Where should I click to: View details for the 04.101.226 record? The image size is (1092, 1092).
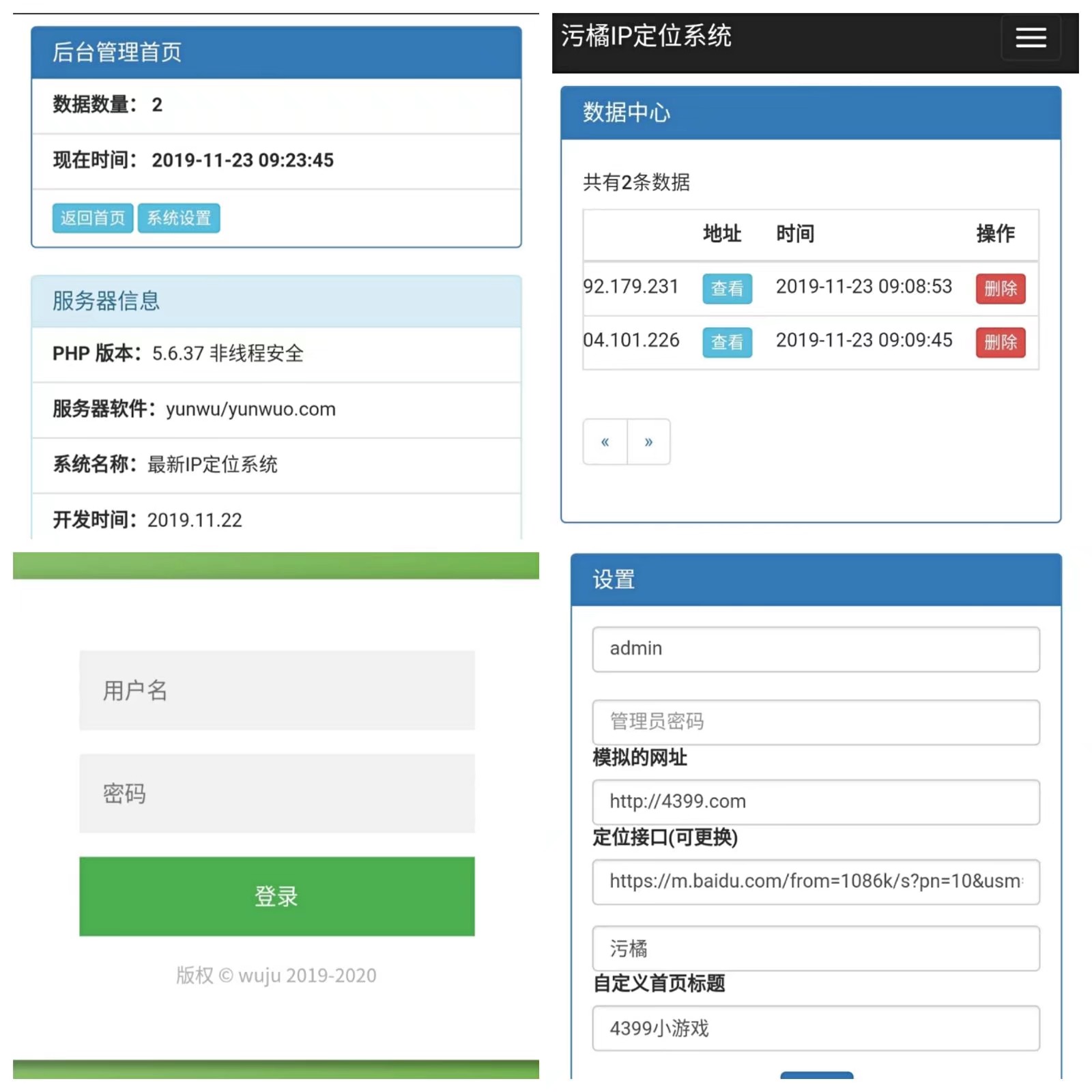[727, 342]
